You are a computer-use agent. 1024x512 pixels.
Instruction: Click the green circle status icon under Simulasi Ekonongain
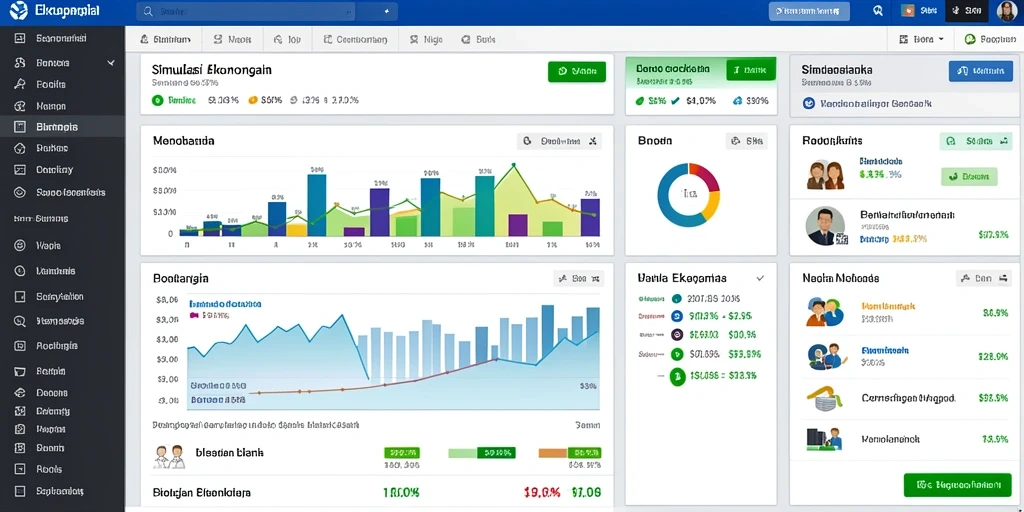(157, 101)
